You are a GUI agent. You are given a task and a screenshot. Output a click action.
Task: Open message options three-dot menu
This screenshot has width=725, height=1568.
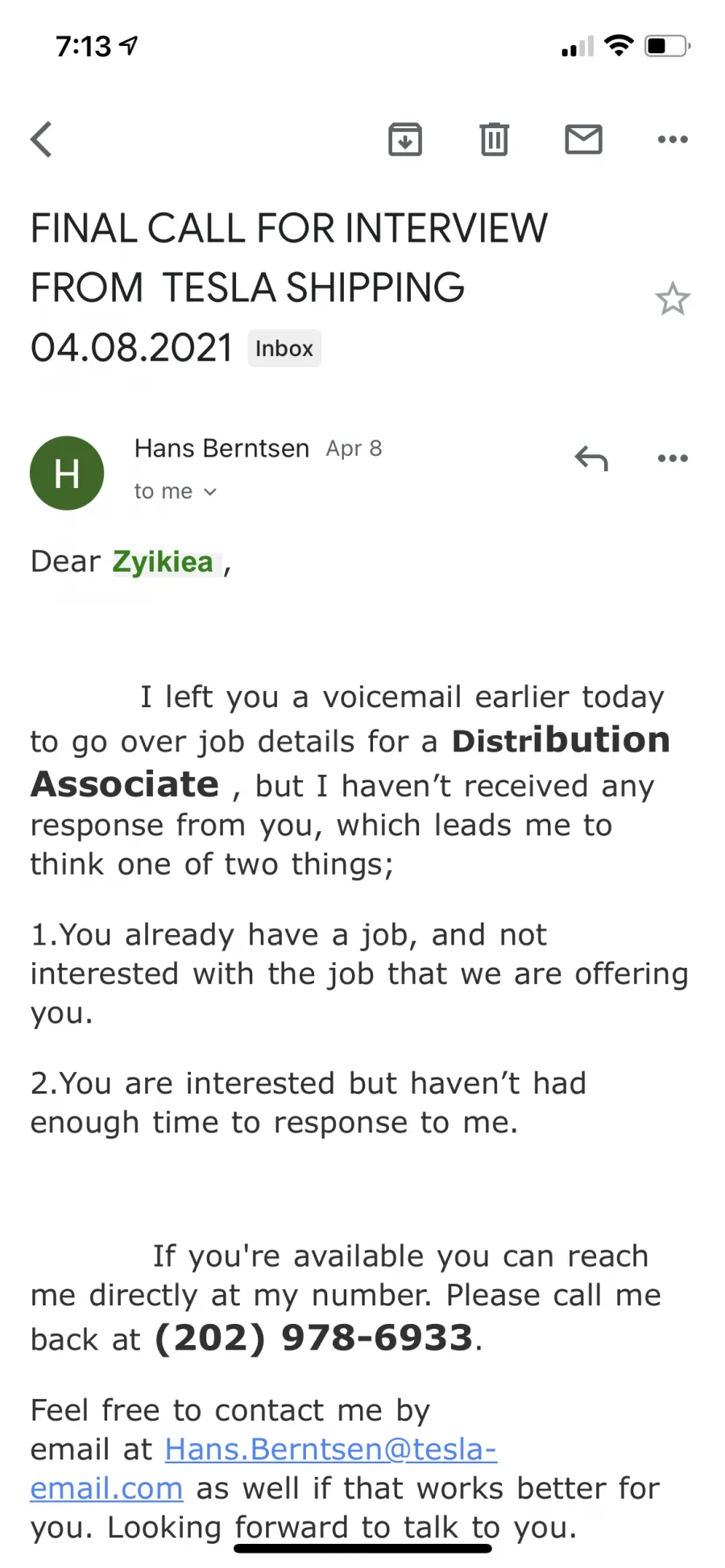tap(673, 458)
